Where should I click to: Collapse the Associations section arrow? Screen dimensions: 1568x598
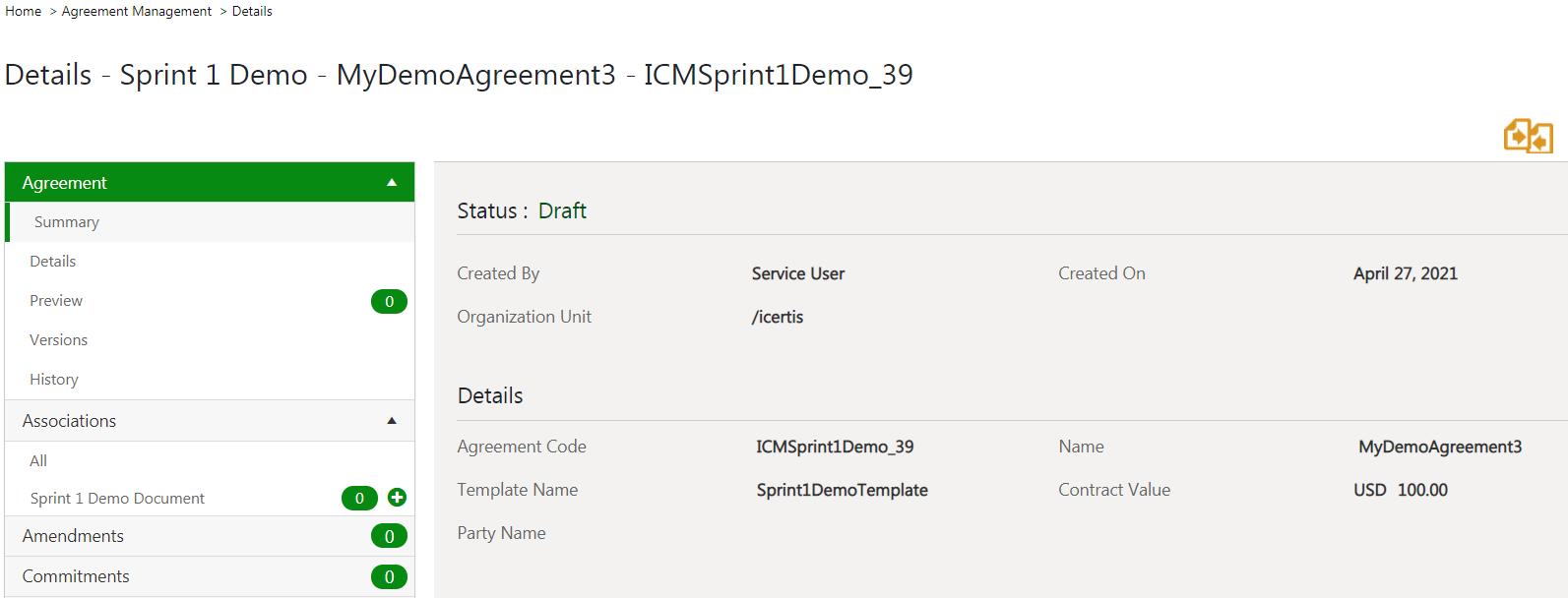click(392, 421)
